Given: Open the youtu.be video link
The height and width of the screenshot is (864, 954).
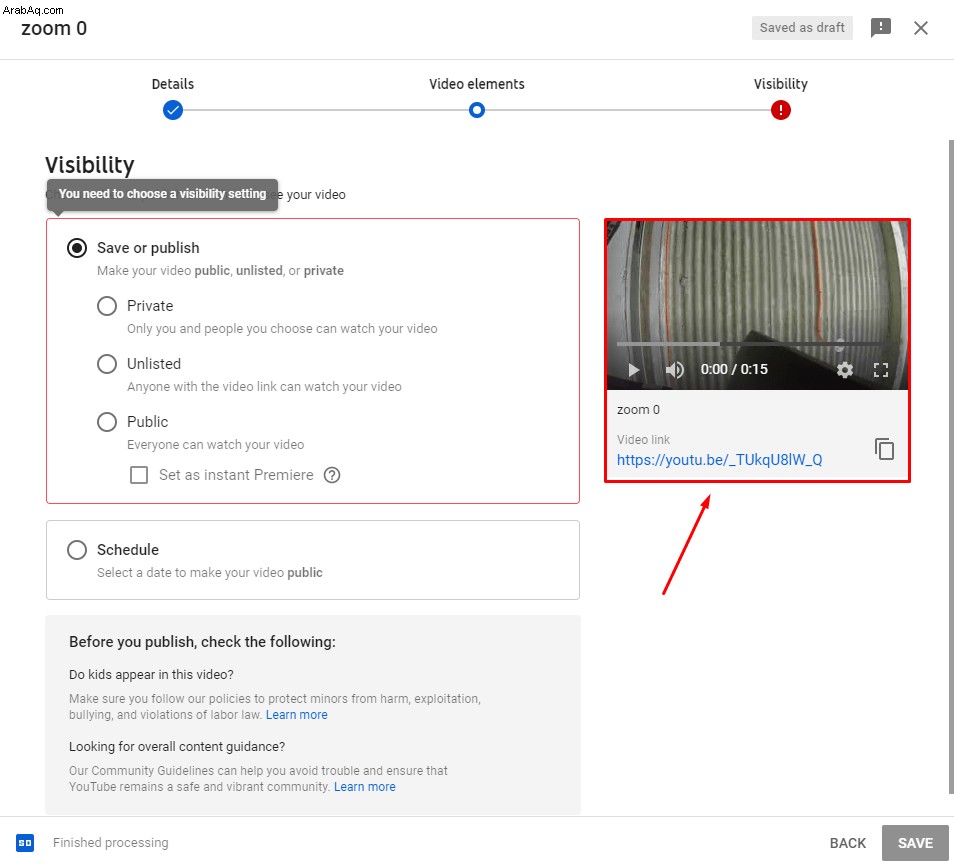Looking at the screenshot, I should 719,460.
